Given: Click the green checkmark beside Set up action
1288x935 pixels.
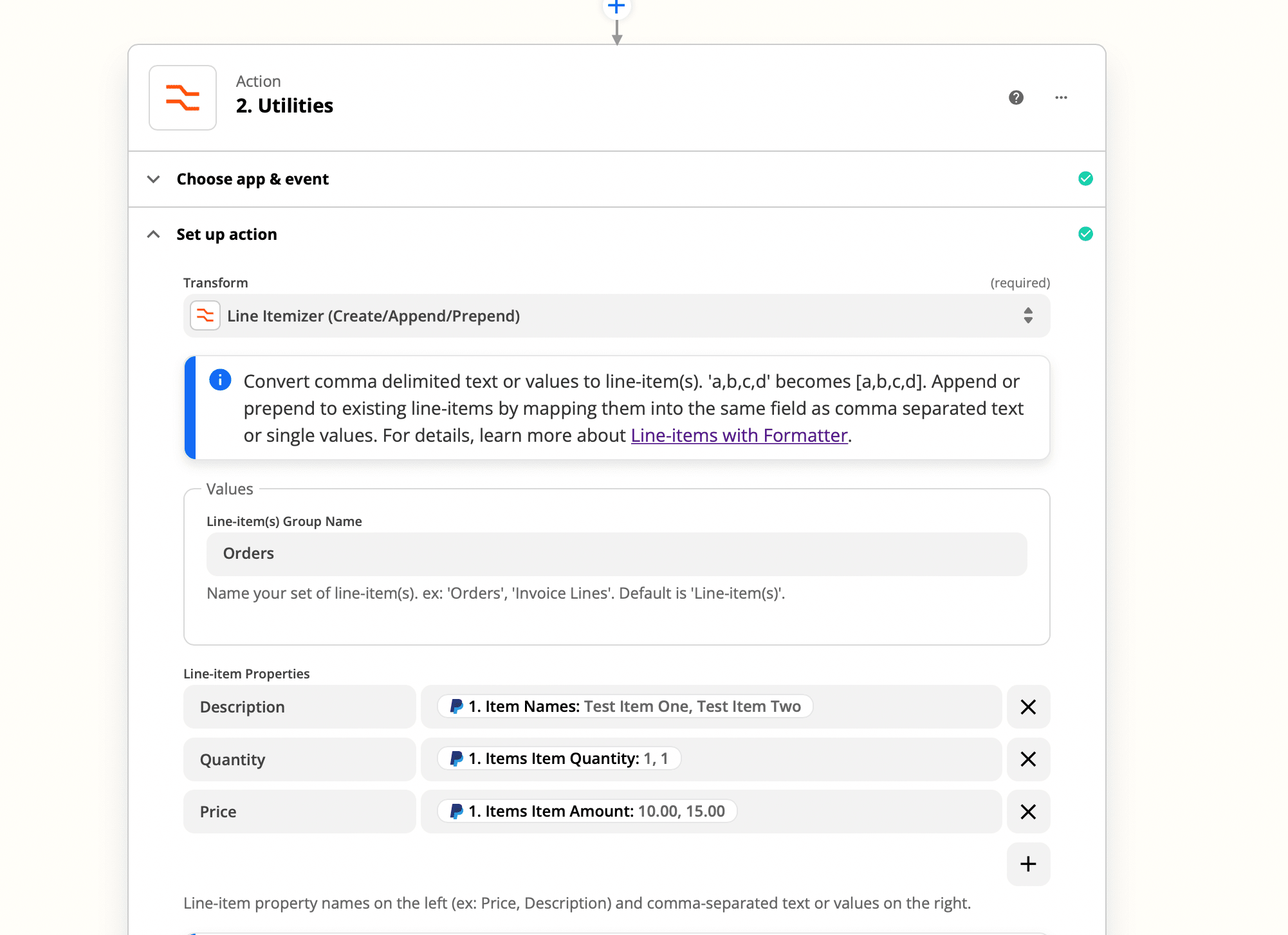Looking at the screenshot, I should [1085, 234].
